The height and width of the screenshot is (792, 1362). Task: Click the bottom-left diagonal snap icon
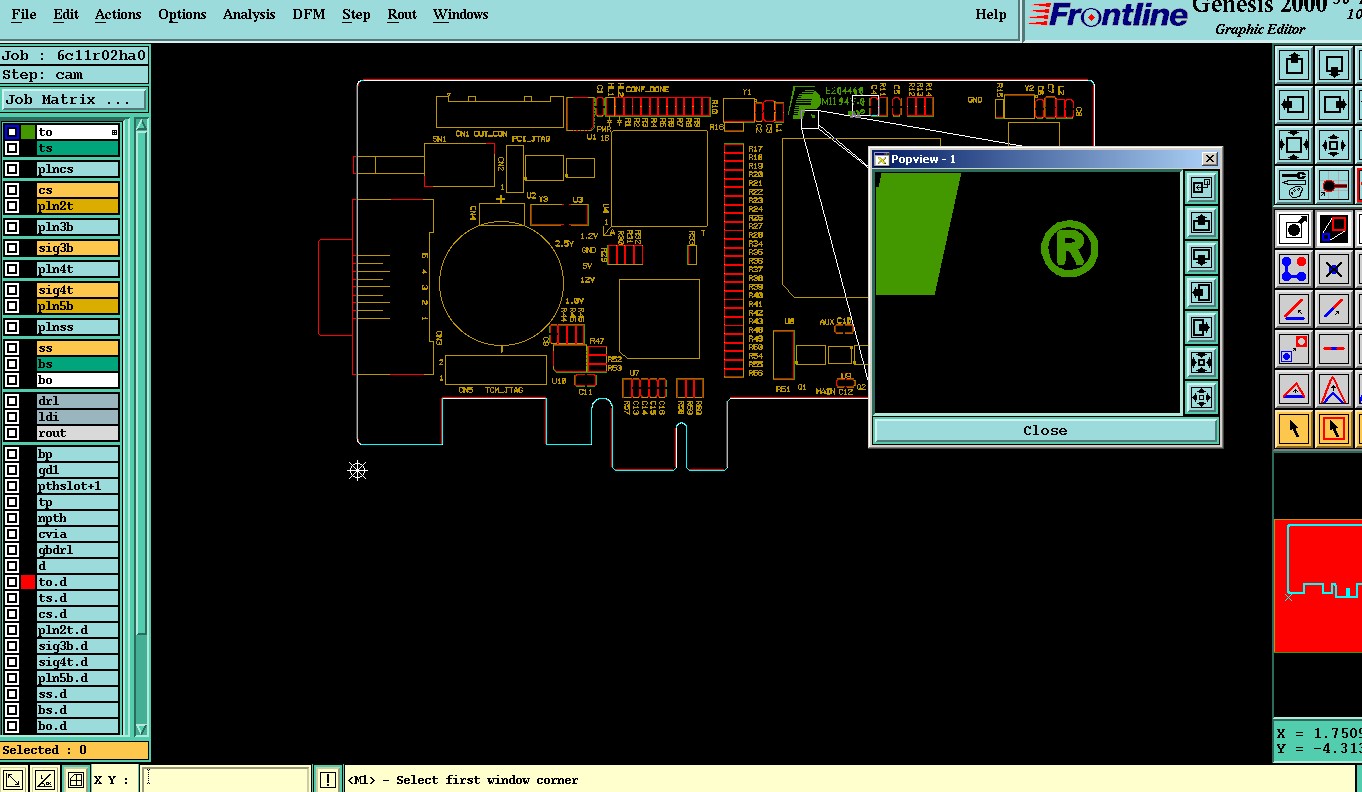(x=14, y=779)
